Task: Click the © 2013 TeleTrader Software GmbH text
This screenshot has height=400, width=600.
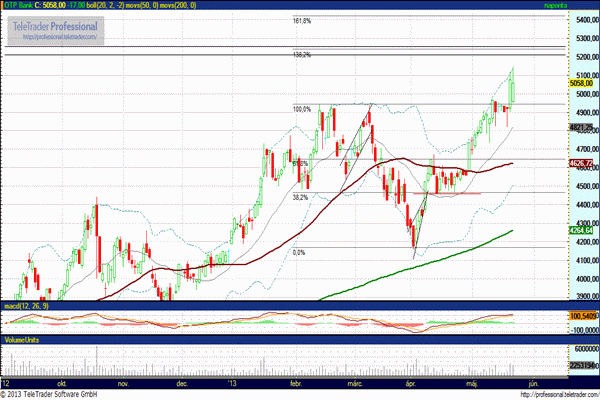Action: pyautogui.click(x=49, y=394)
